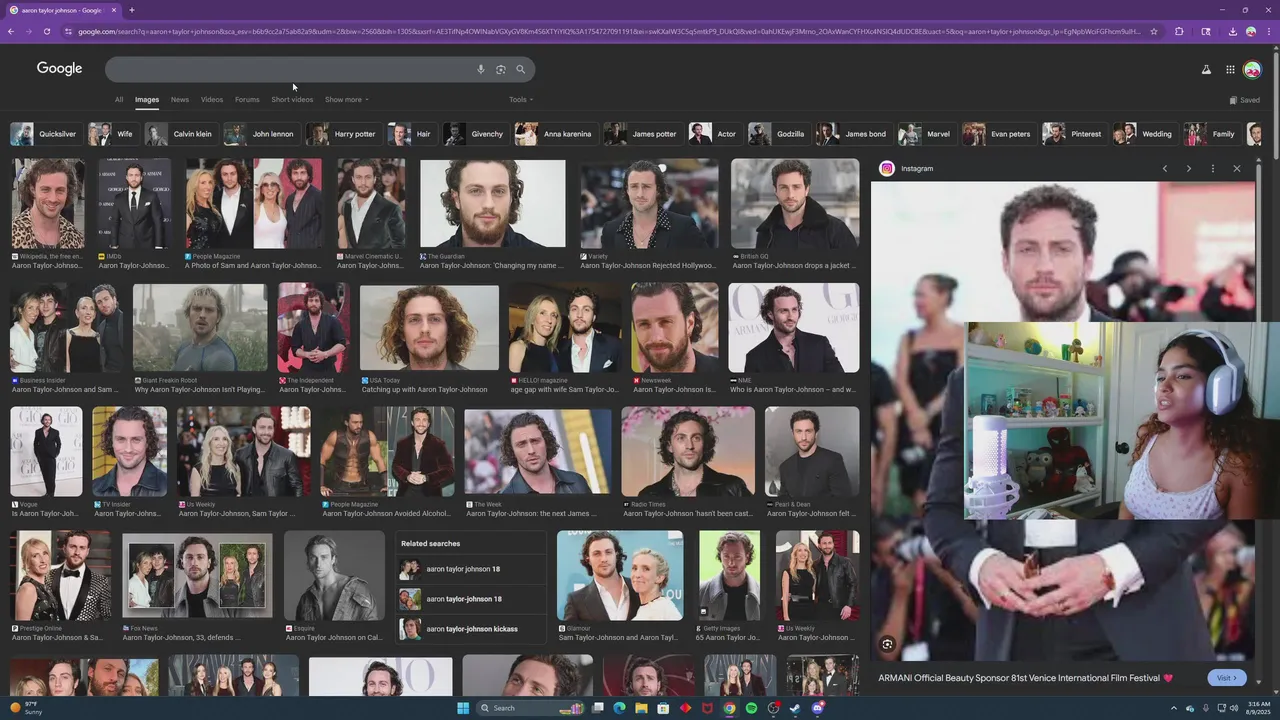1280x720 pixels.
Task: Open a new browser tab
Action: tap(132, 10)
